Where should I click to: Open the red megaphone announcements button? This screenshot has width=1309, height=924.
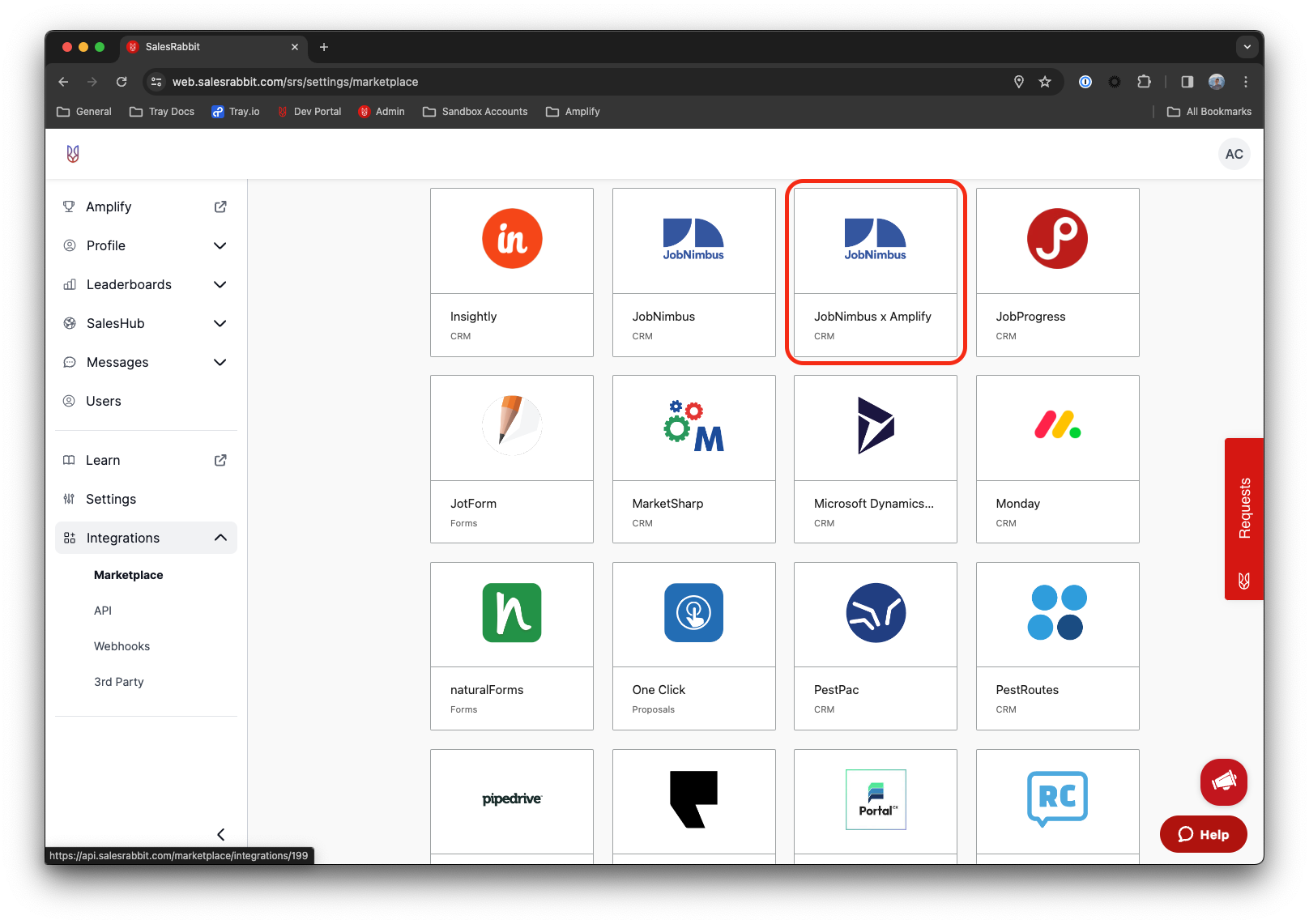(1223, 781)
